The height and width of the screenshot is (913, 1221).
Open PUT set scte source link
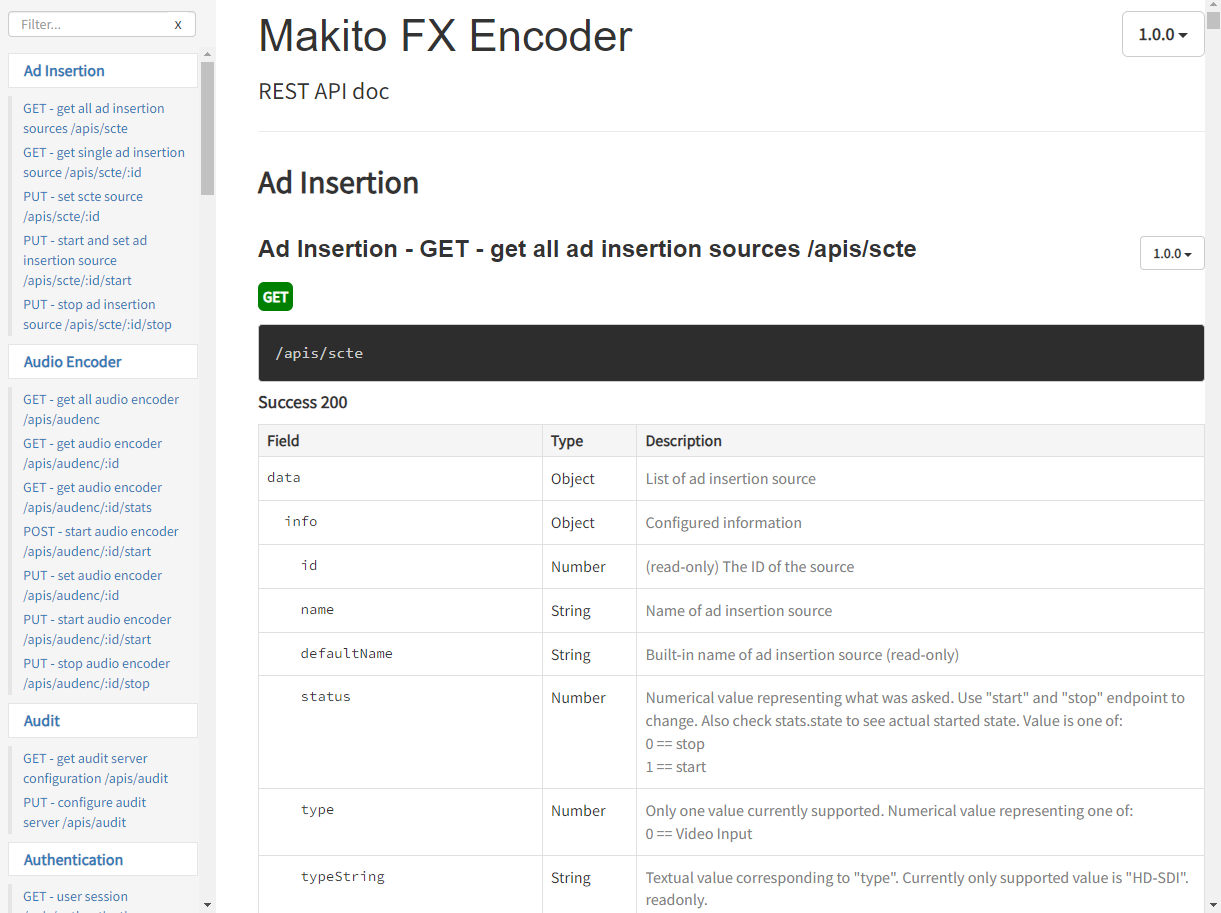point(83,206)
